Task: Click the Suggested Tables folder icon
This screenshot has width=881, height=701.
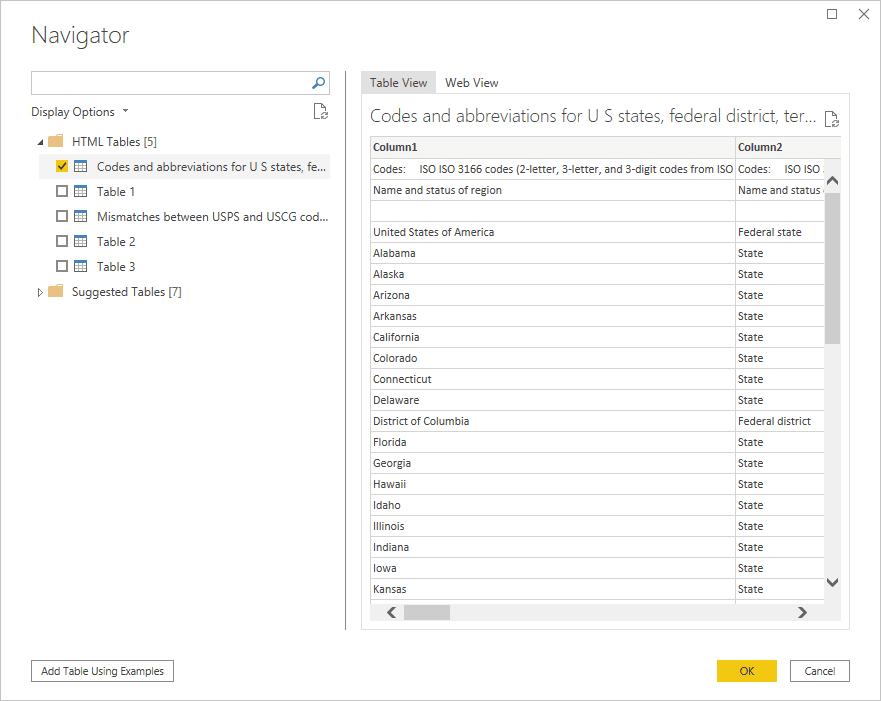Action: [56, 292]
